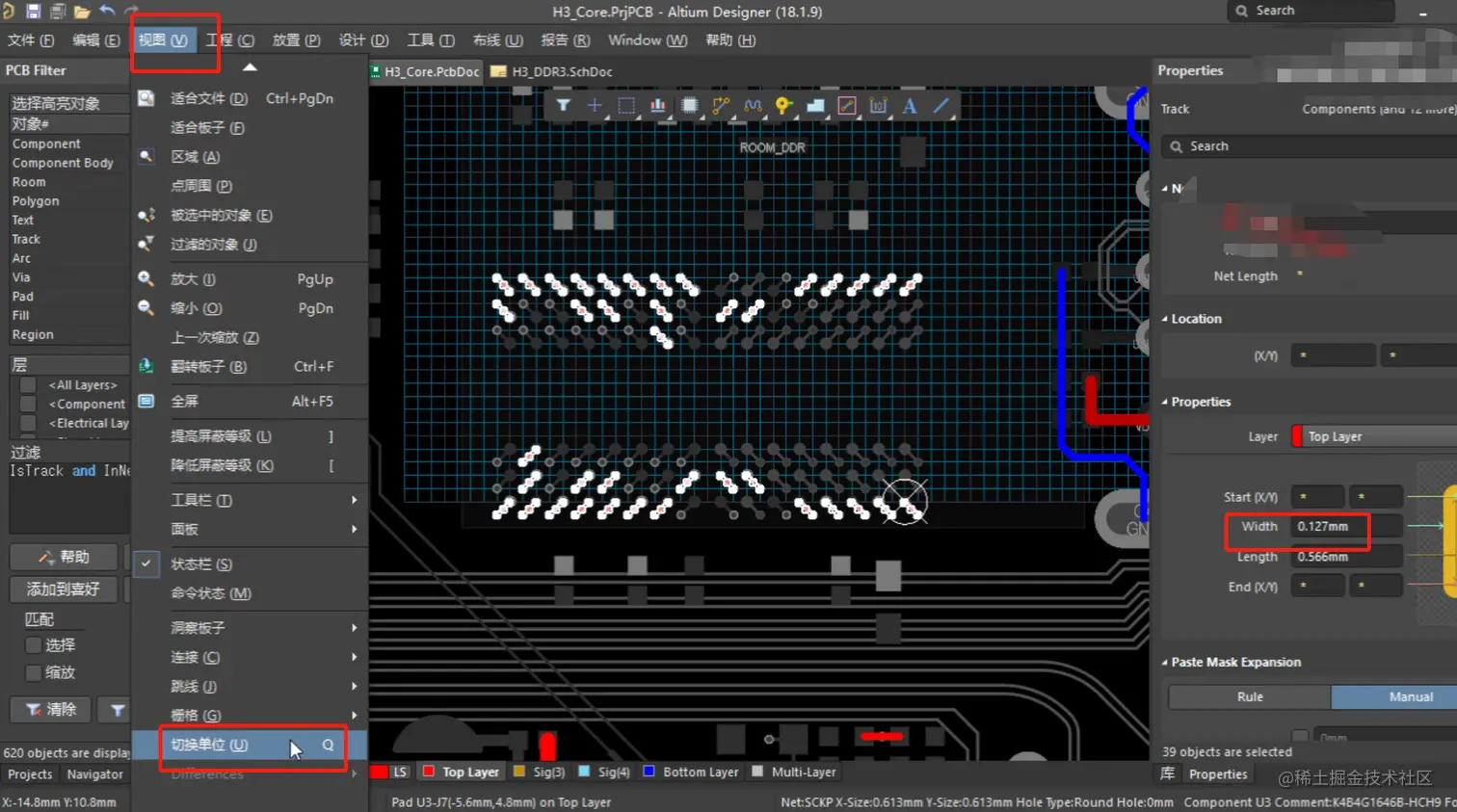Click the 帮助 button in PCB Filter

(64, 558)
